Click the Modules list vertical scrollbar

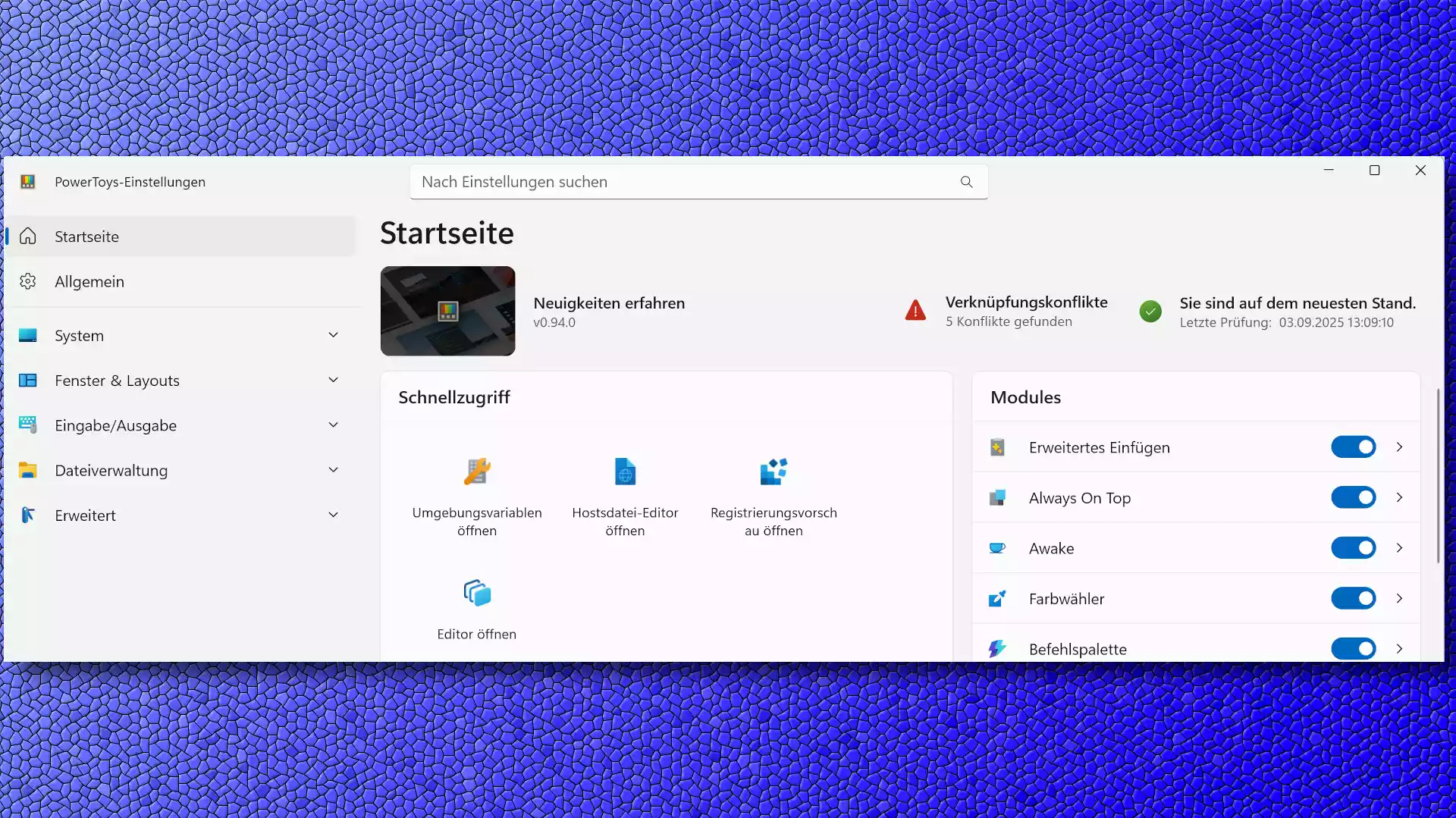pos(1438,476)
